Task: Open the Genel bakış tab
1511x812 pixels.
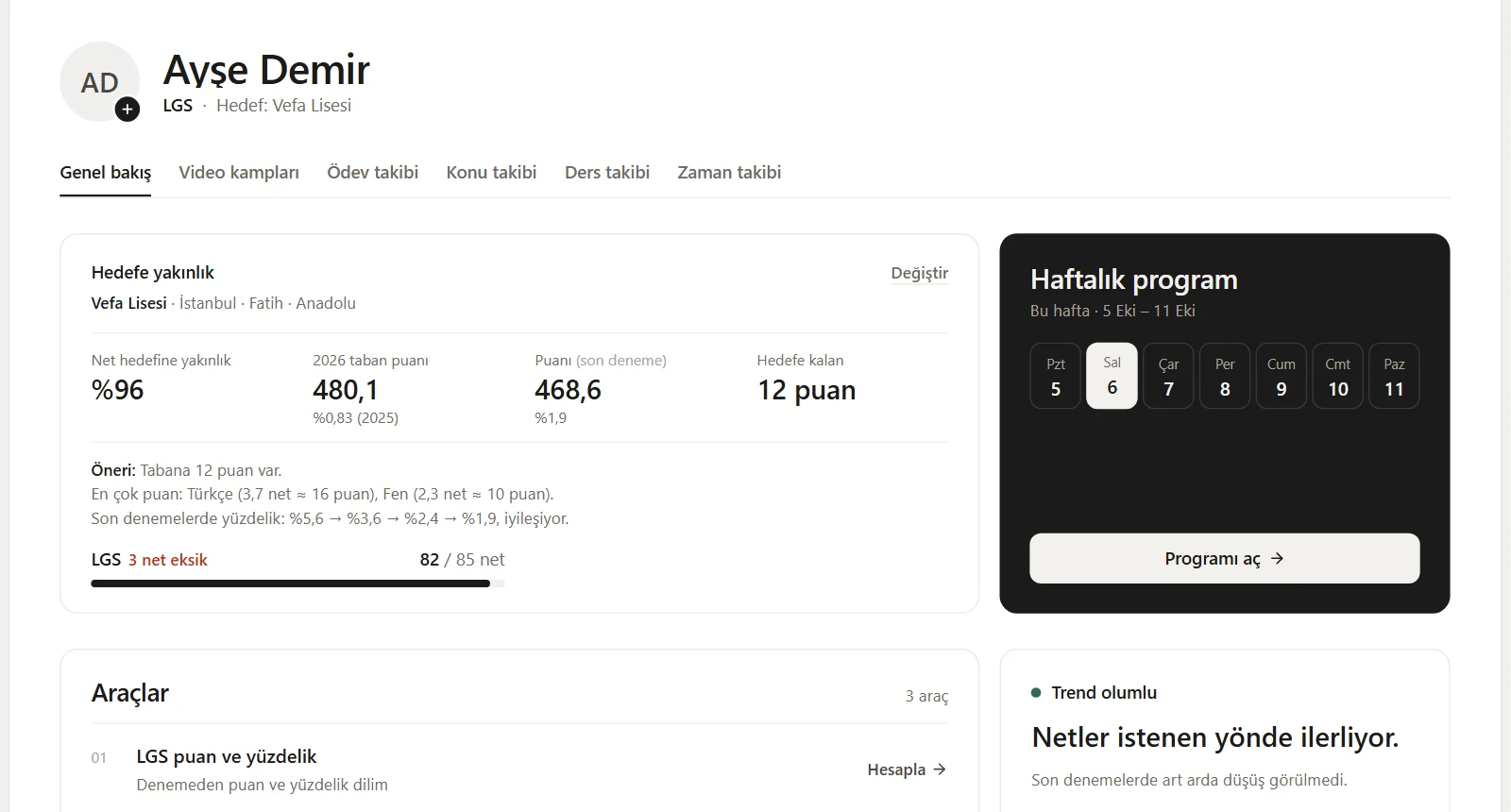Action: pyautogui.click(x=106, y=172)
